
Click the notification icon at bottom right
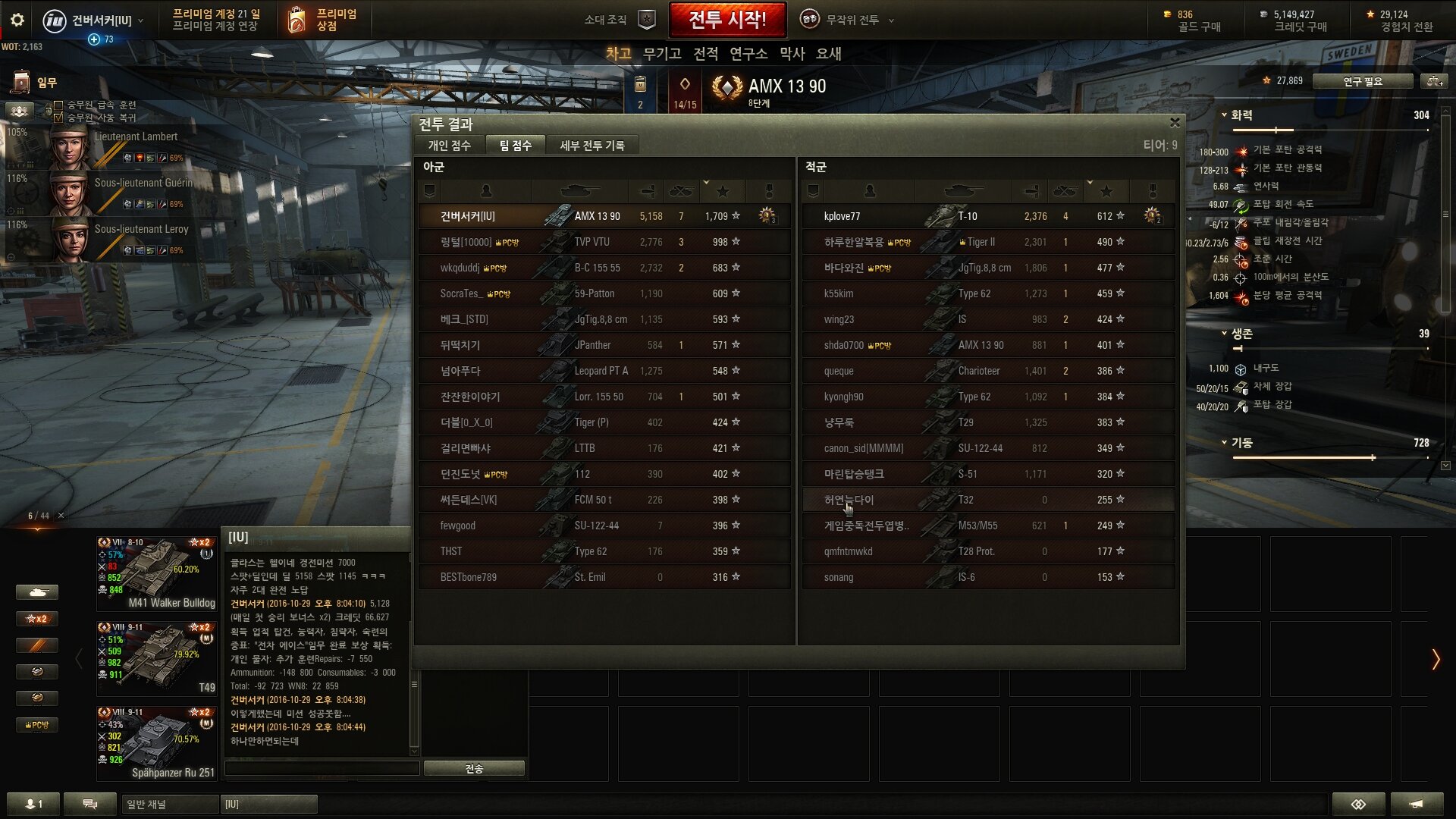[1416, 804]
